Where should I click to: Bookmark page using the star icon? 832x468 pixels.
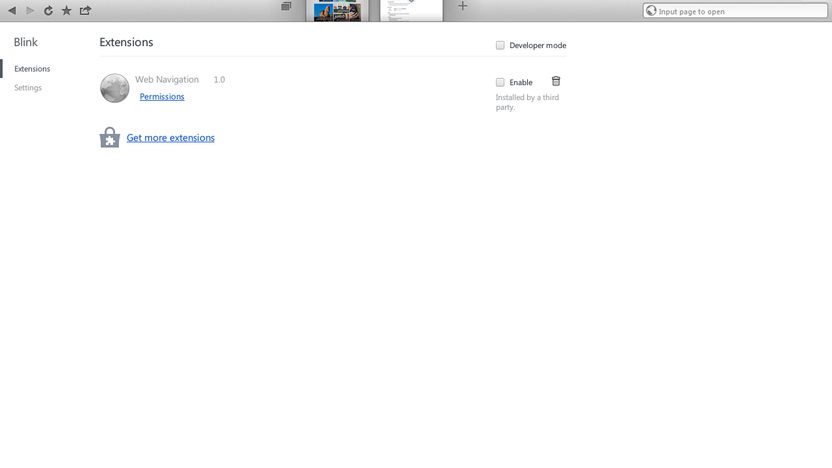click(66, 11)
